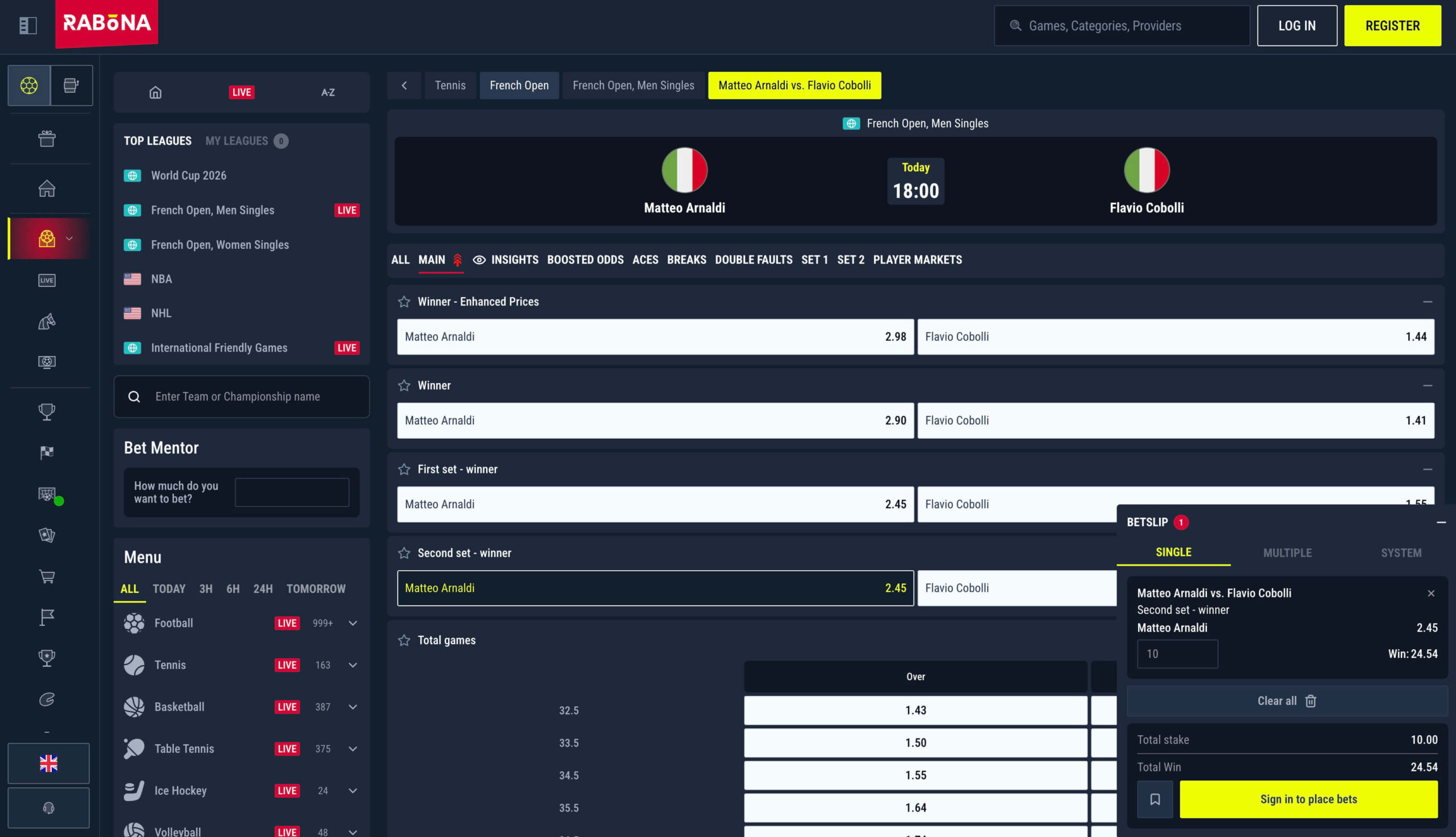
Task: Favorite the Winner - Enhanced Prices market star
Action: point(404,302)
